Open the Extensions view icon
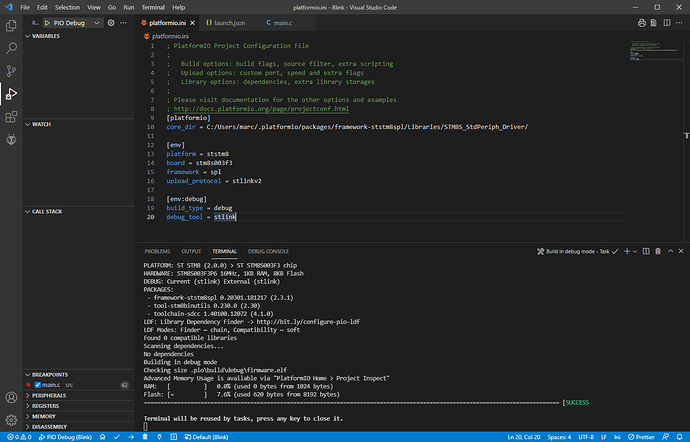 (x=11, y=117)
